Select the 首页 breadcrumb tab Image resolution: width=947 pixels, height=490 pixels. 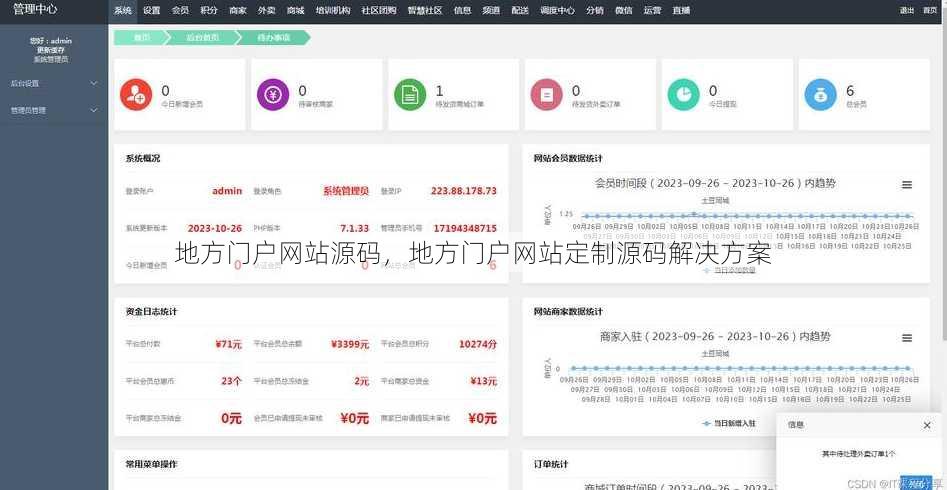(x=140, y=37)
